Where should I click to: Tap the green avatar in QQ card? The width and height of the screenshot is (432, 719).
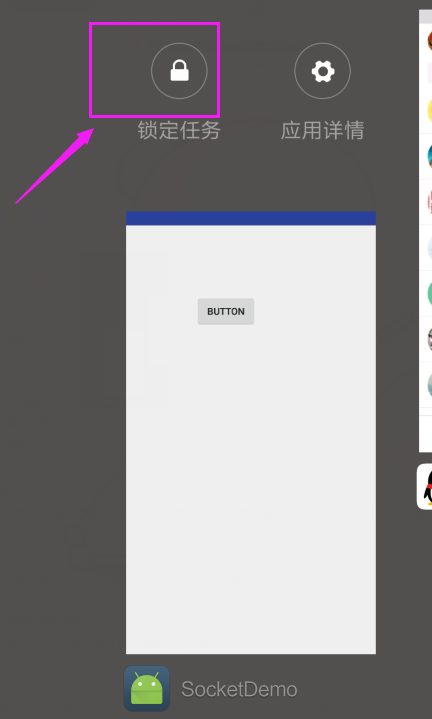pyautogui.click(x=430, y=293)
